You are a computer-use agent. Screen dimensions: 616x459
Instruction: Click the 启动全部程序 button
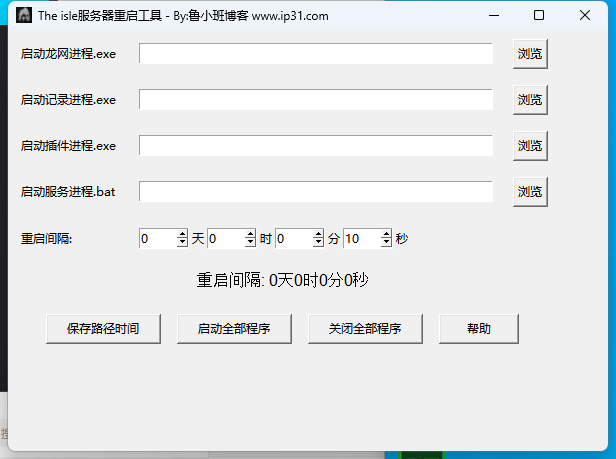(x=234, y=329)
